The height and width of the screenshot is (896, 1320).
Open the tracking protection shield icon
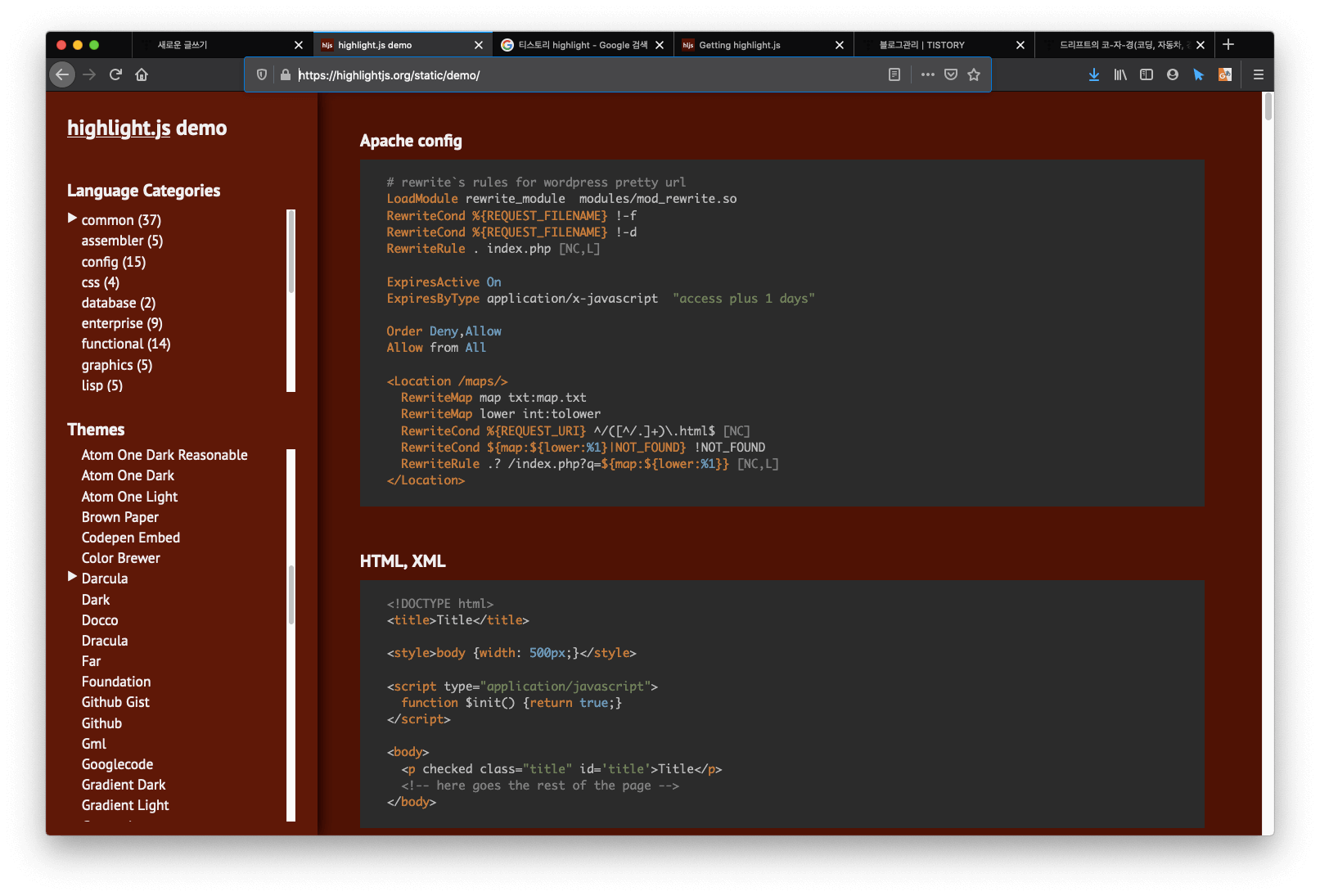coord(262,74)
